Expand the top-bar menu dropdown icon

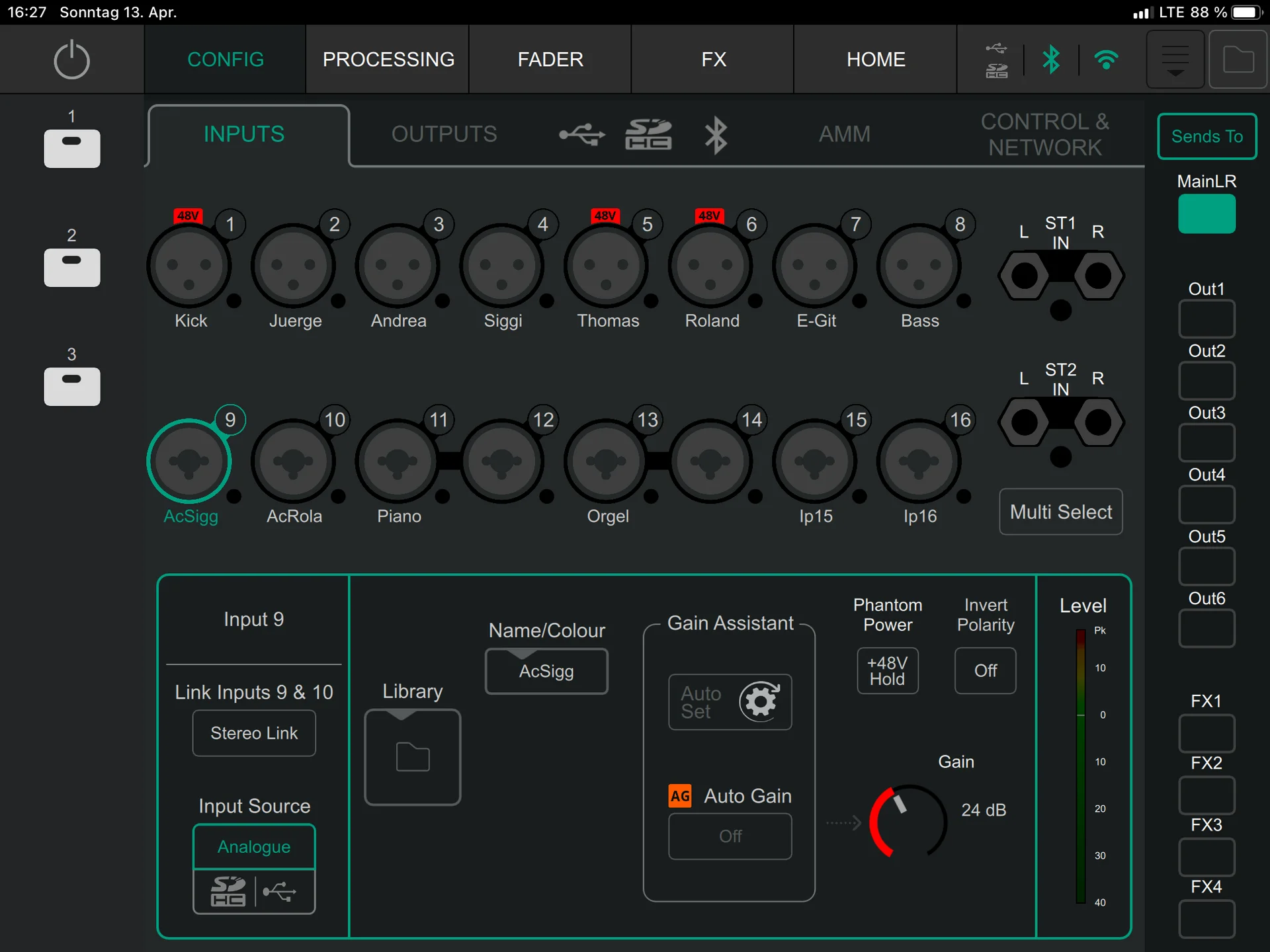coord(1175,59)
